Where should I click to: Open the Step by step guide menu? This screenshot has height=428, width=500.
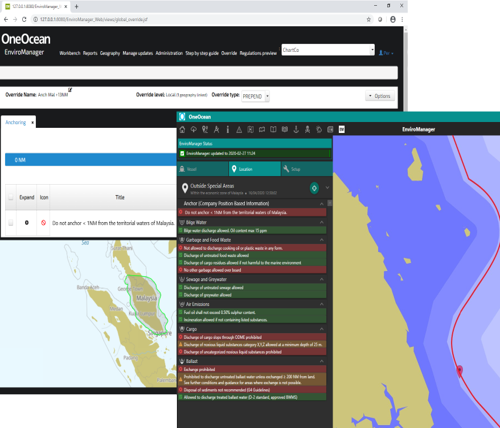202,53
